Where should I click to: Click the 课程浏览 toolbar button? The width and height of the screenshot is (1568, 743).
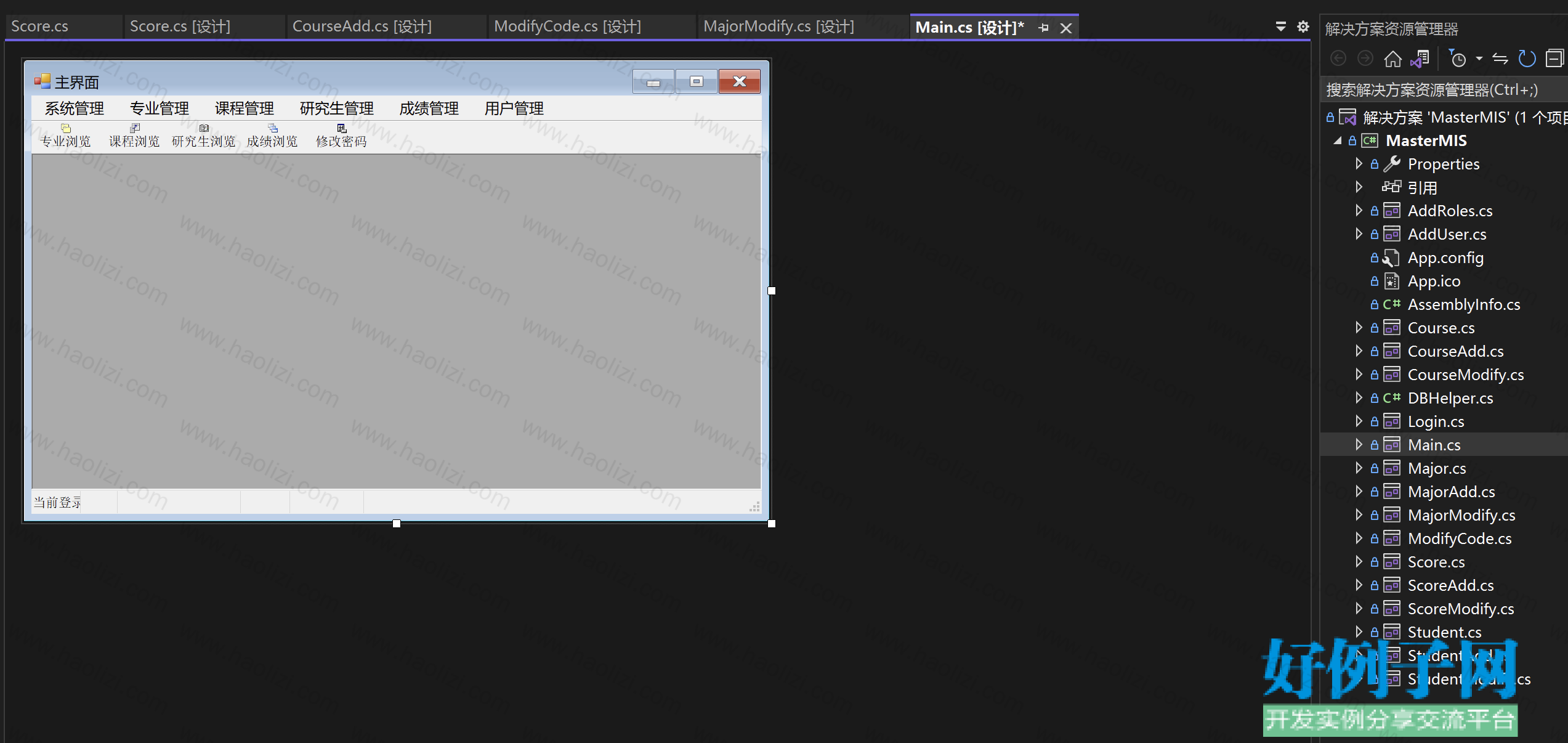[x=134, y=136]
